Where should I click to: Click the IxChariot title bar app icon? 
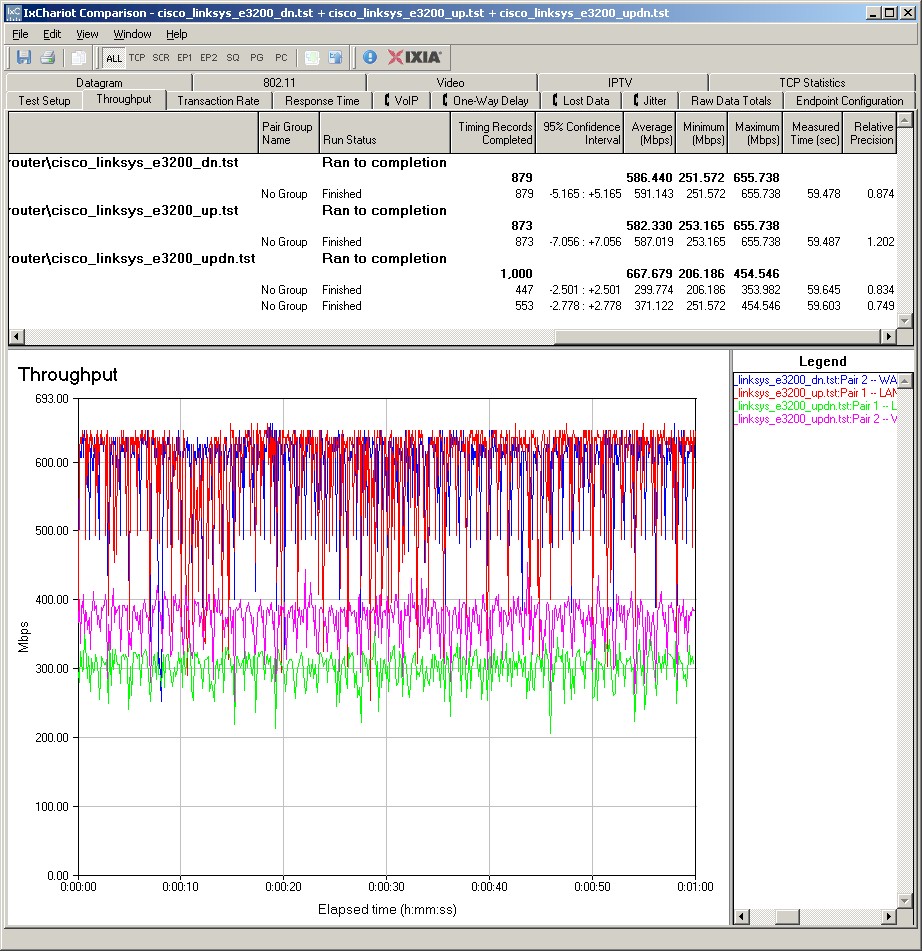click(x=13, y=13)
